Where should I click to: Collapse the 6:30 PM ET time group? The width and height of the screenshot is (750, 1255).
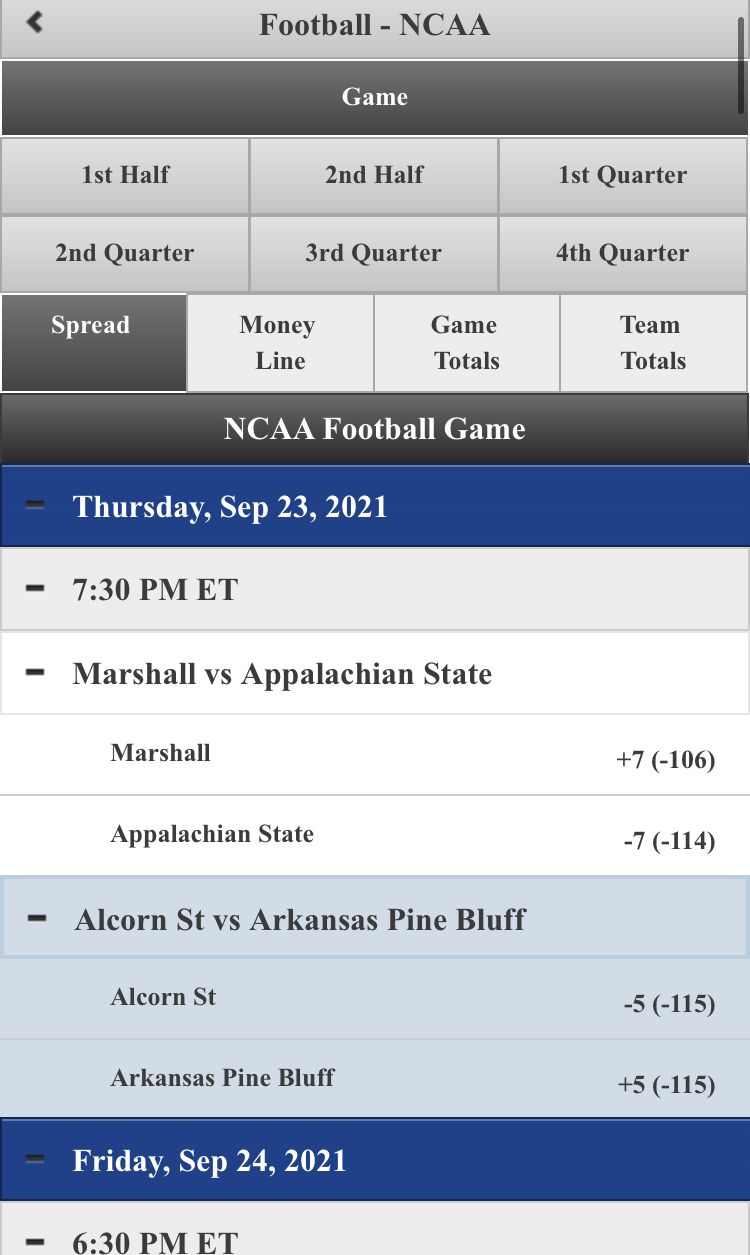coord(36,1242)
